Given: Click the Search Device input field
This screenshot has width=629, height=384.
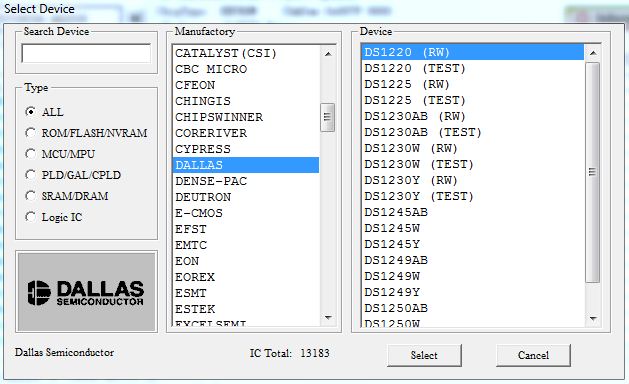Looking at the screenshot, I should coord(86,53).
